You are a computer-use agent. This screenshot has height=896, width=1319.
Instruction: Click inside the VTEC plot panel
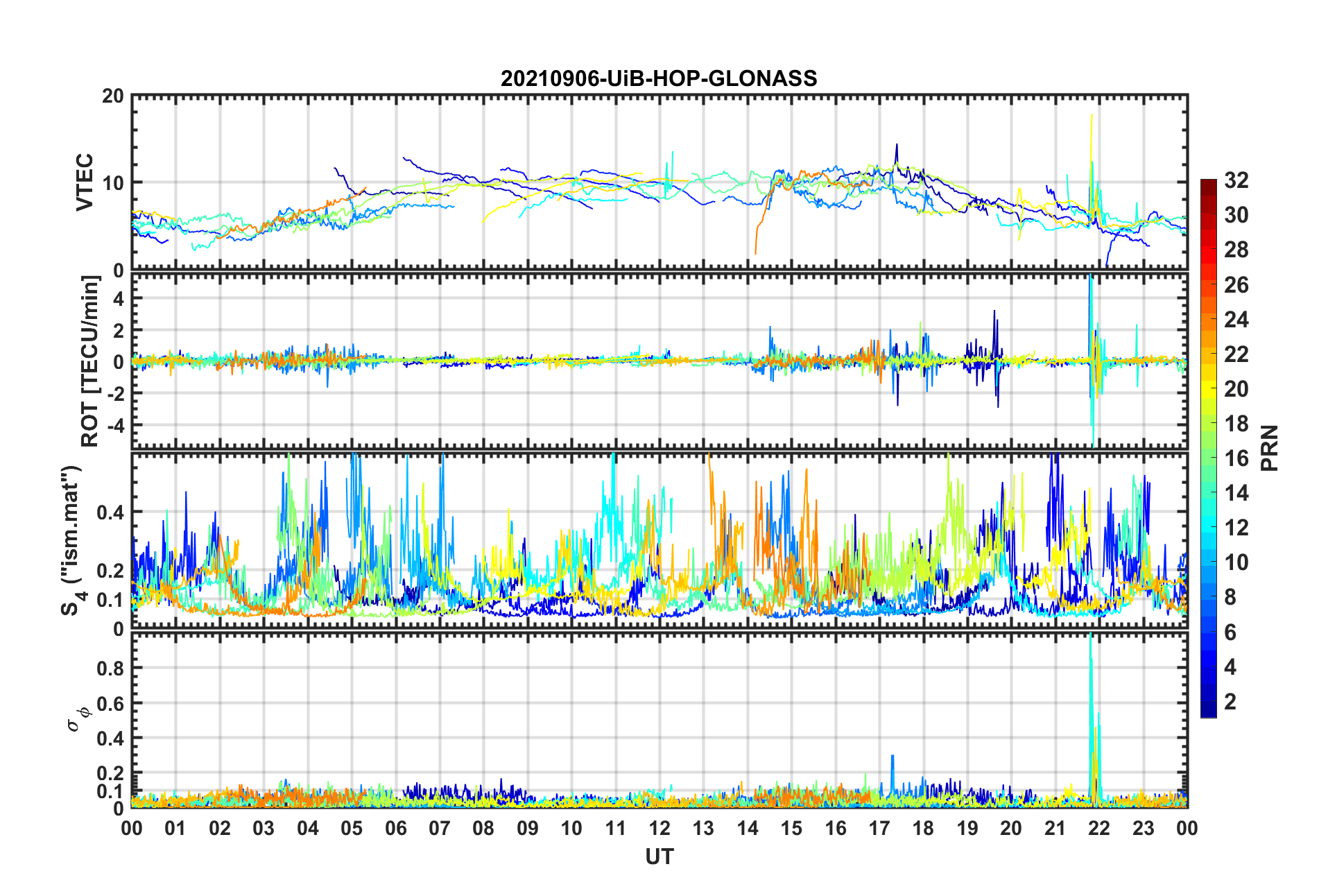(659, 182)
